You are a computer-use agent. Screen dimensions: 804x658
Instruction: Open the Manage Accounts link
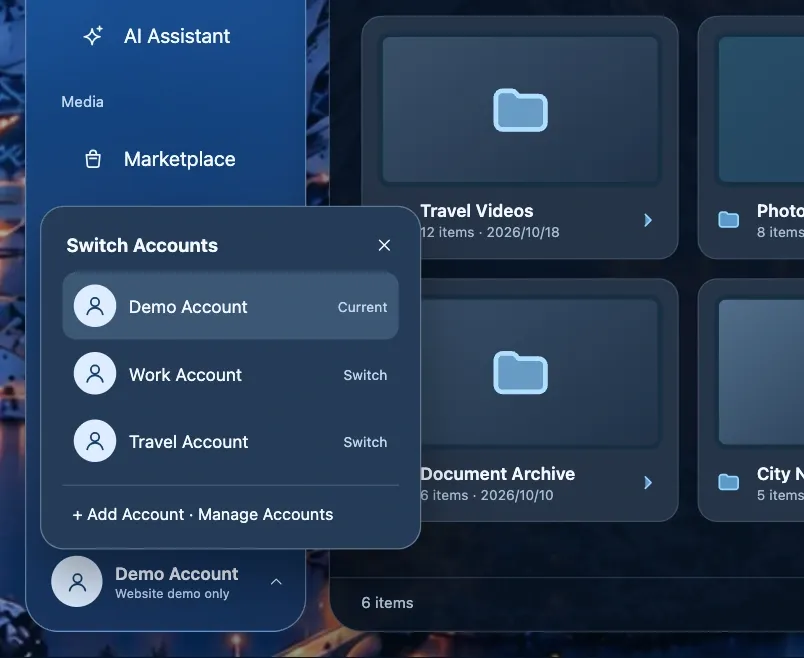click(x=266, y=514)
